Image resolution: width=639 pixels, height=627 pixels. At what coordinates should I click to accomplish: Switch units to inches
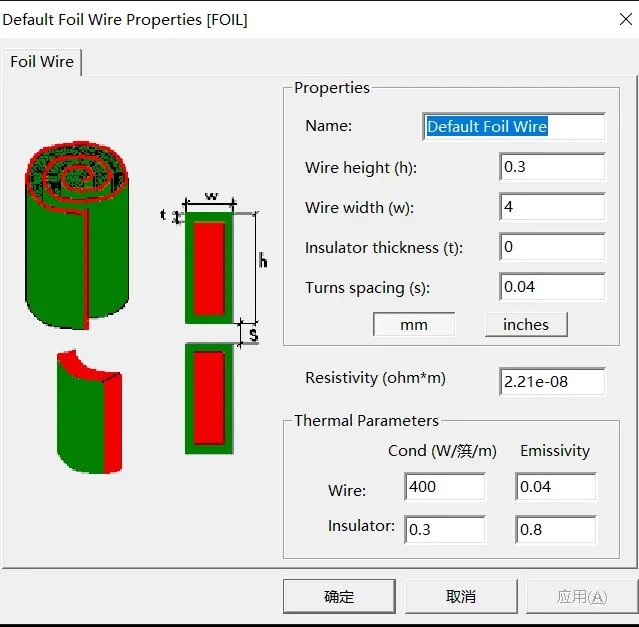tap(526, 324)
